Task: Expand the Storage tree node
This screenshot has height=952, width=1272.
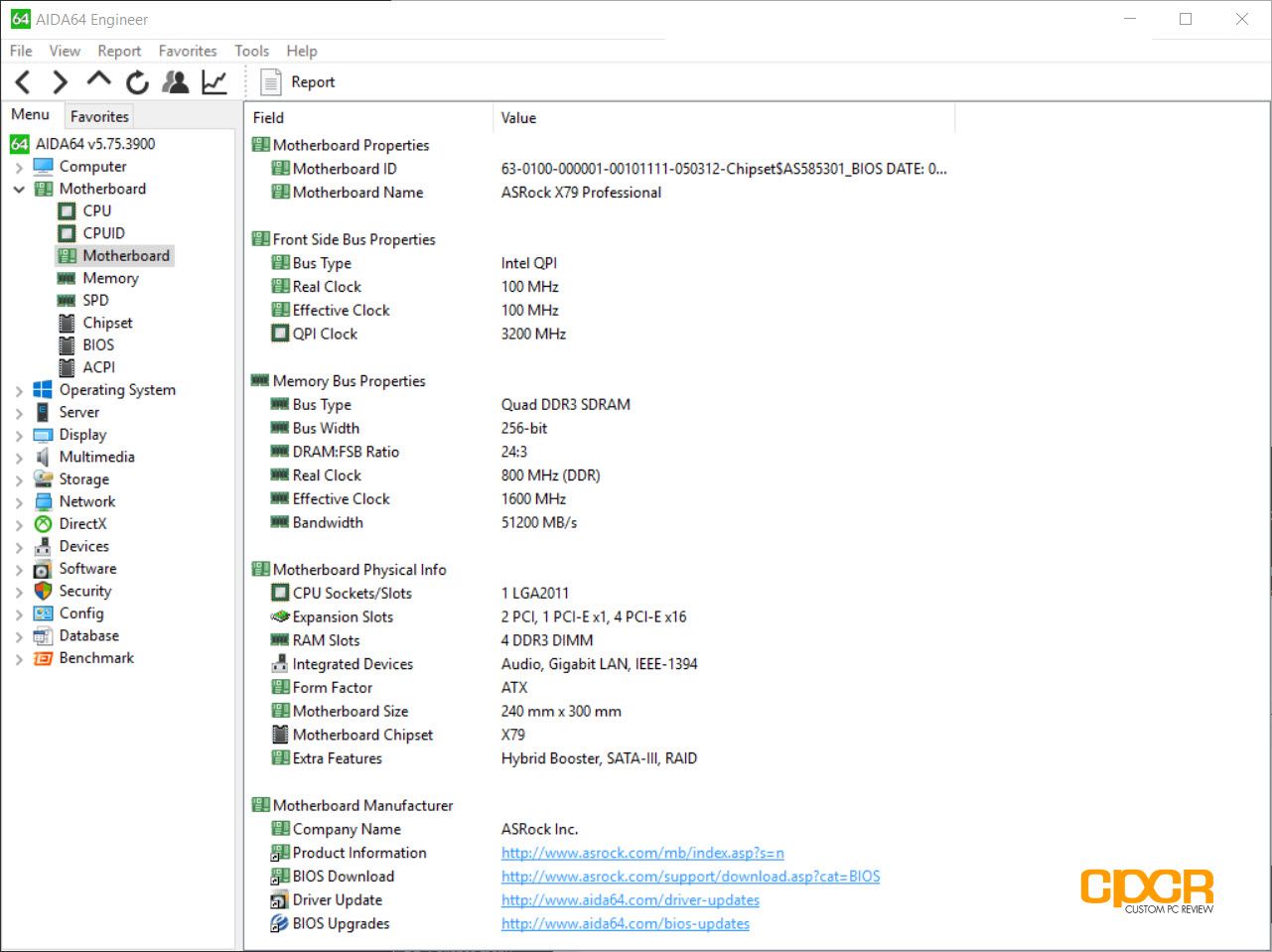Action: pyautogui.click(x=19, y=480)
